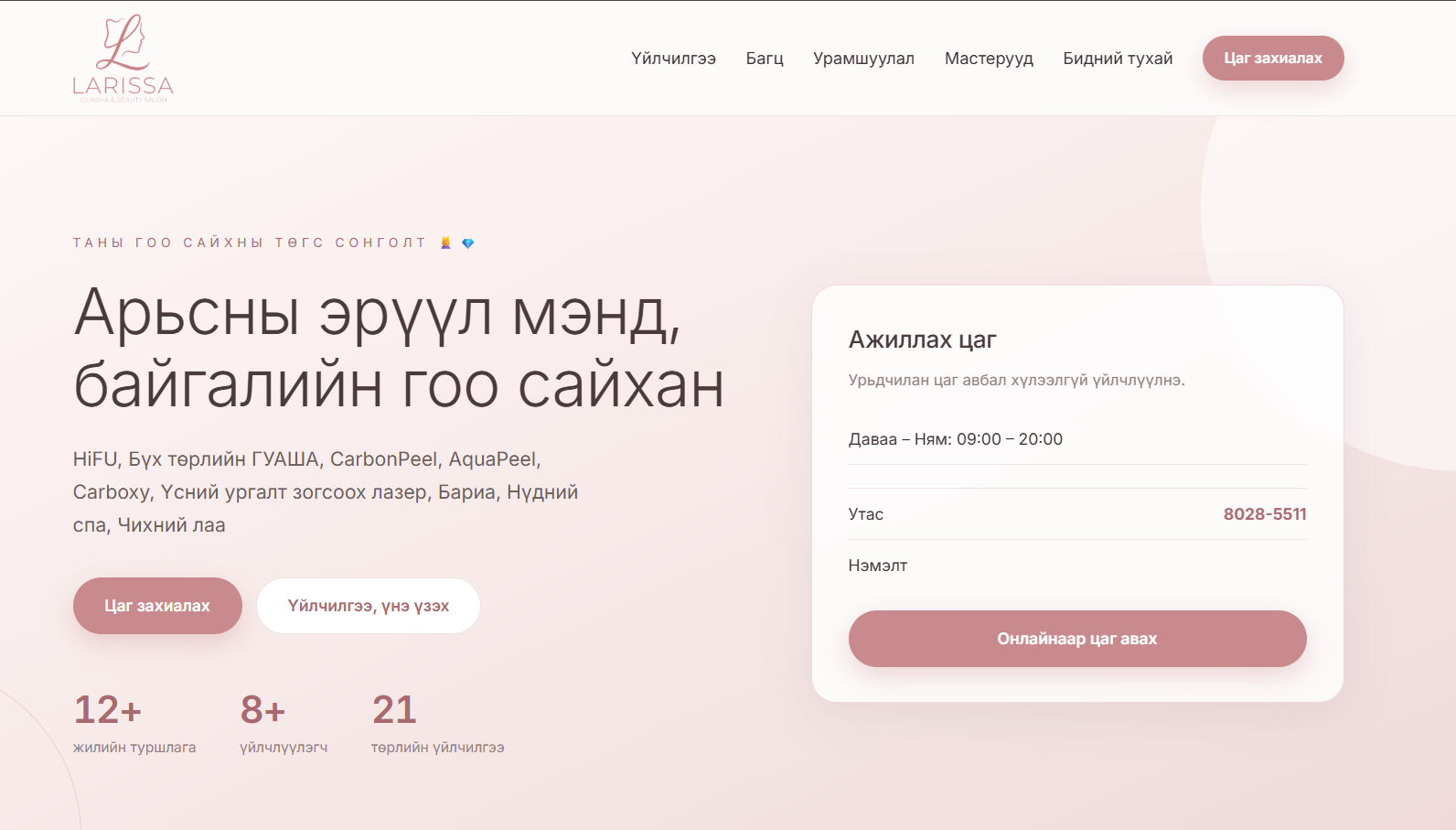Click the gem emoji in tagline

point(468,243)
